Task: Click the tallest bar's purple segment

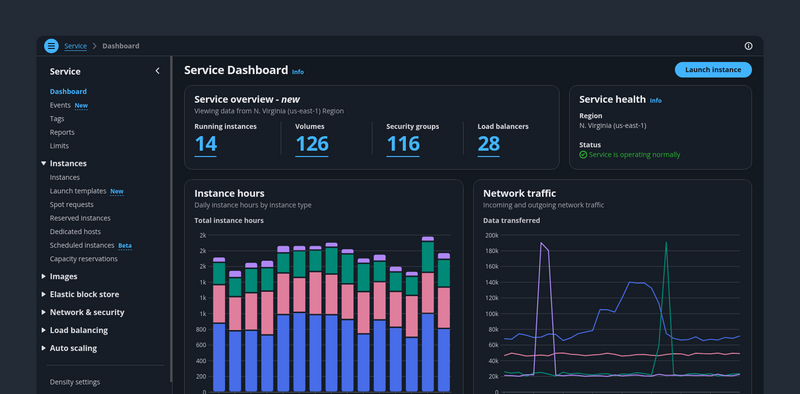Action: tap(428, 238)
